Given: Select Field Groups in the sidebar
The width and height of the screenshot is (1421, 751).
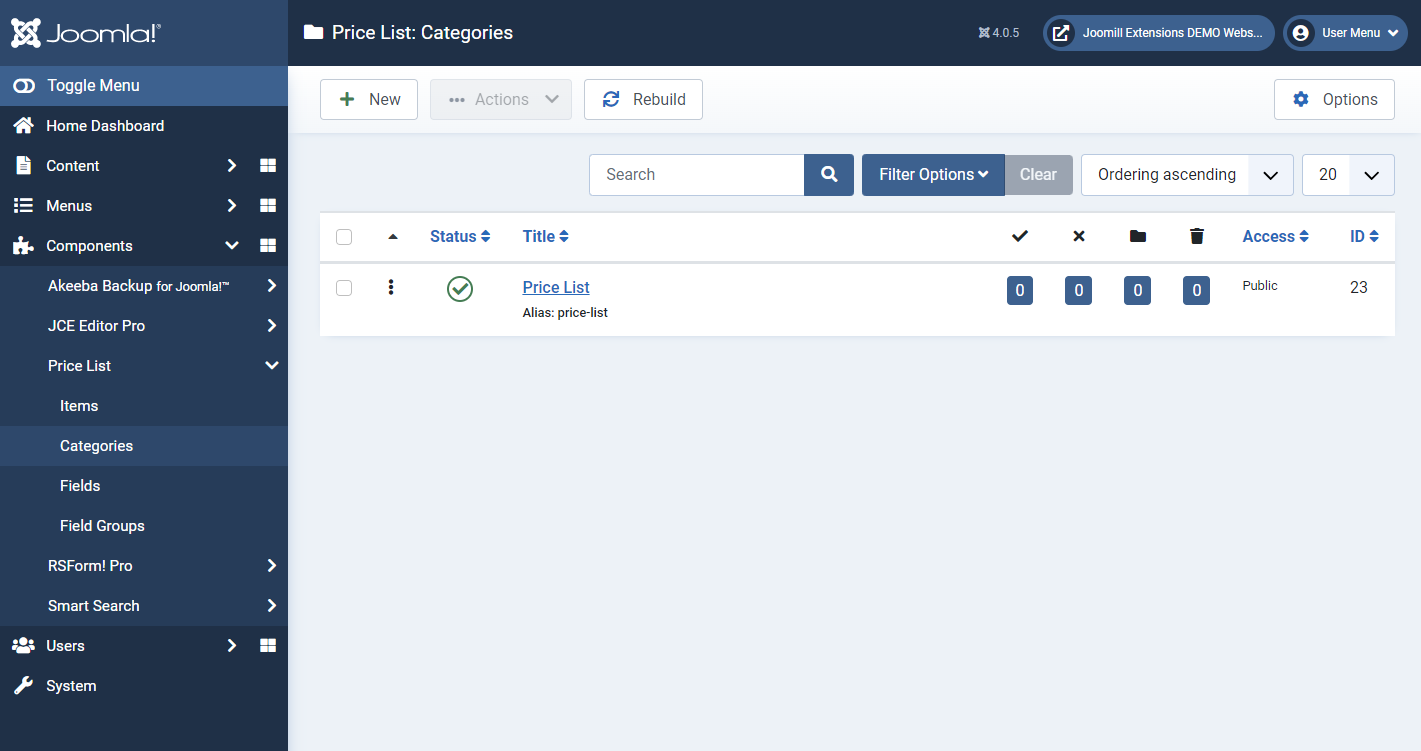Looking at the screenshot, I should click(x=102, y=526).
